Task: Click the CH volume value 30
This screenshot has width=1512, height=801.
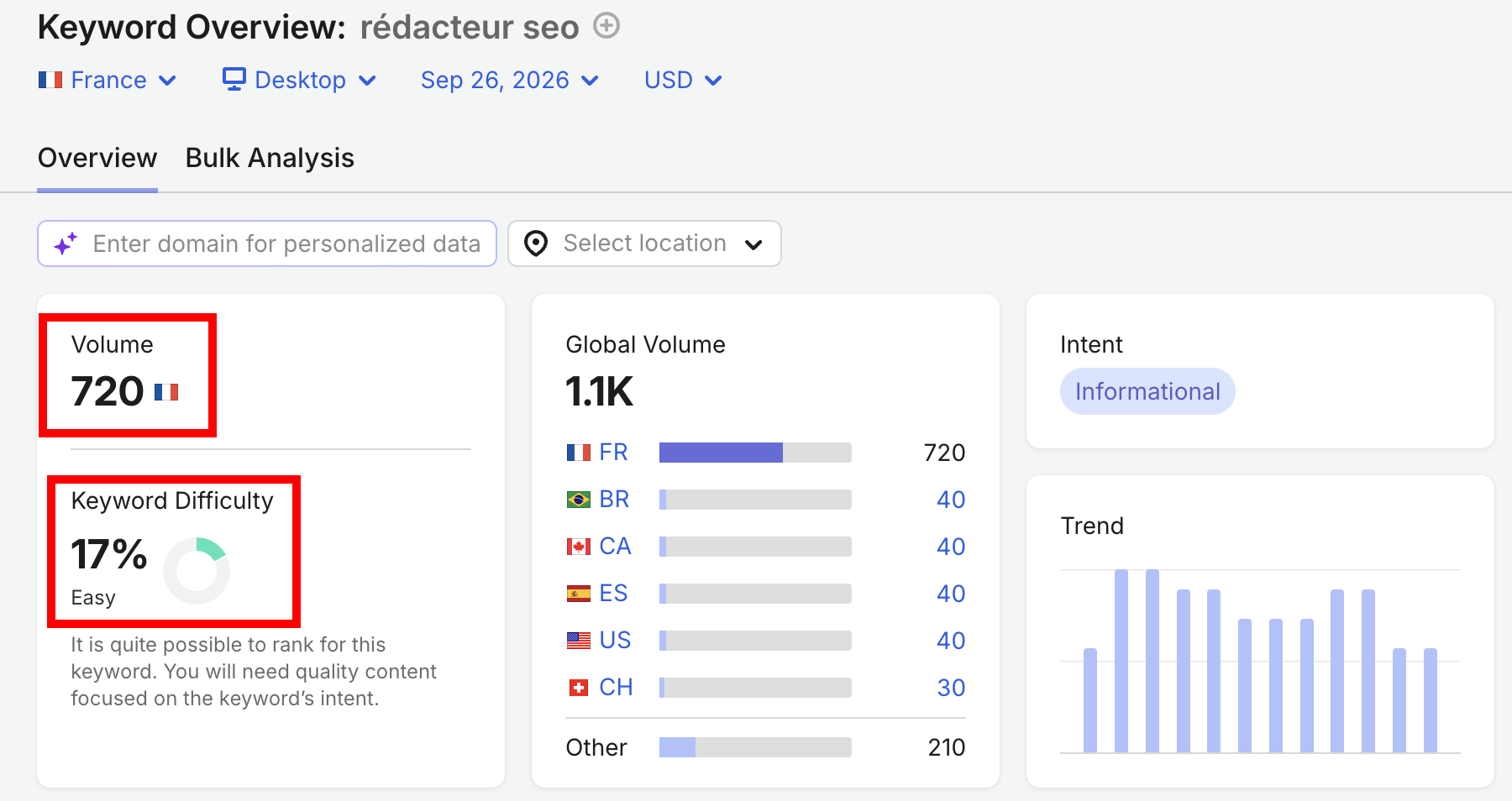Action: (951, 688)
